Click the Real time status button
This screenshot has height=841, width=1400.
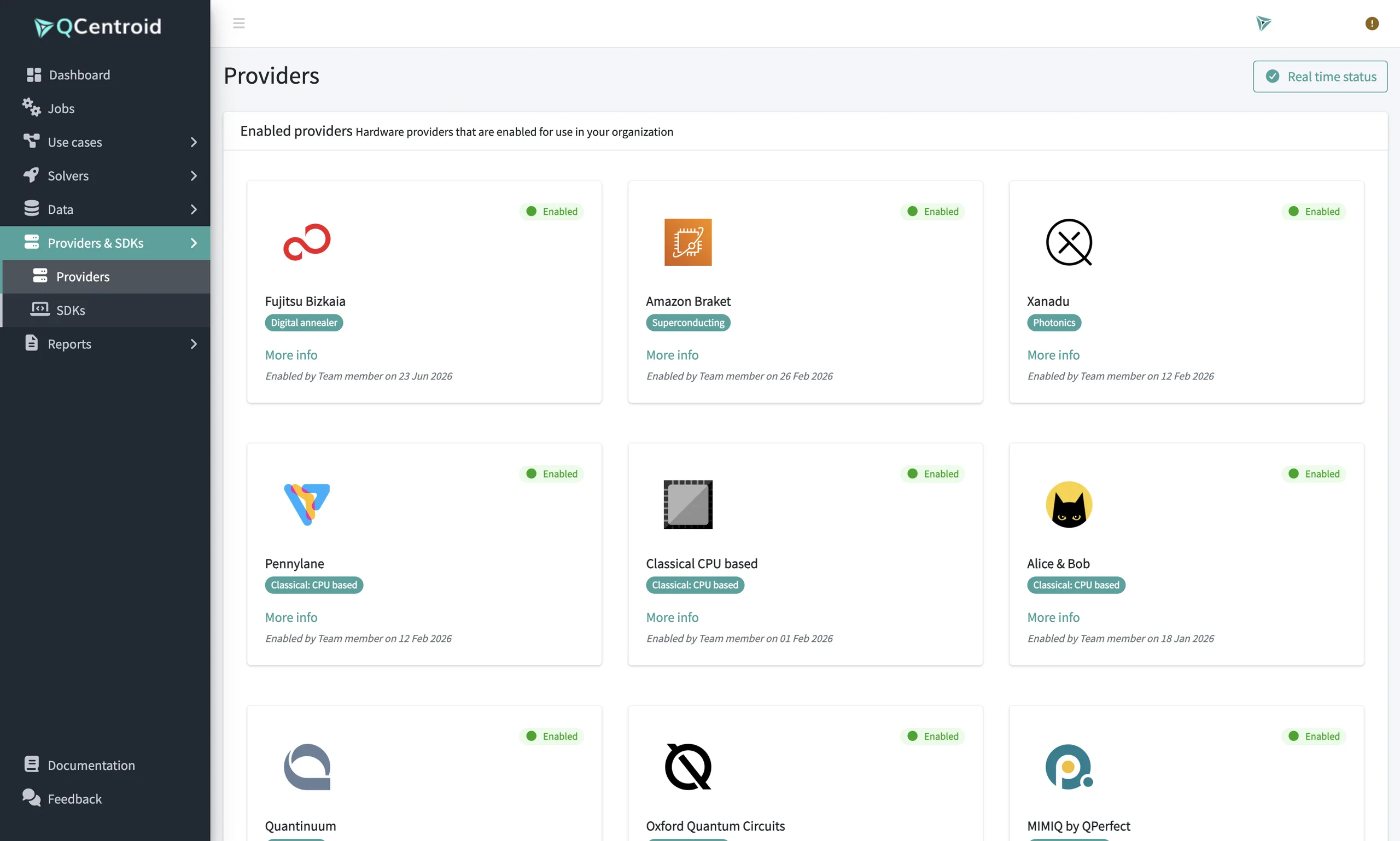point(1320,77)
